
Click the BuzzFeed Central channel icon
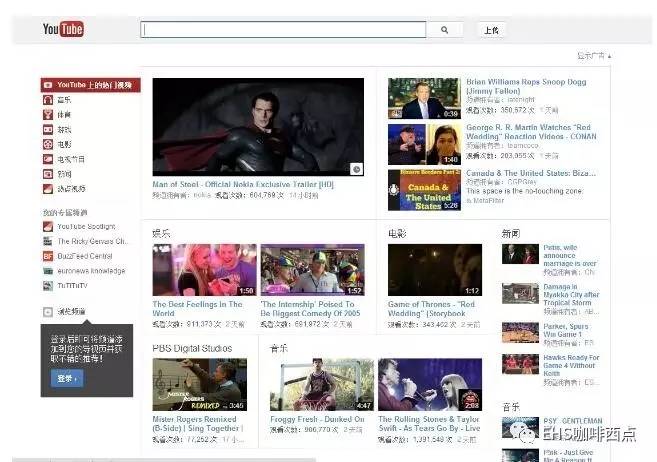(47, 256)
